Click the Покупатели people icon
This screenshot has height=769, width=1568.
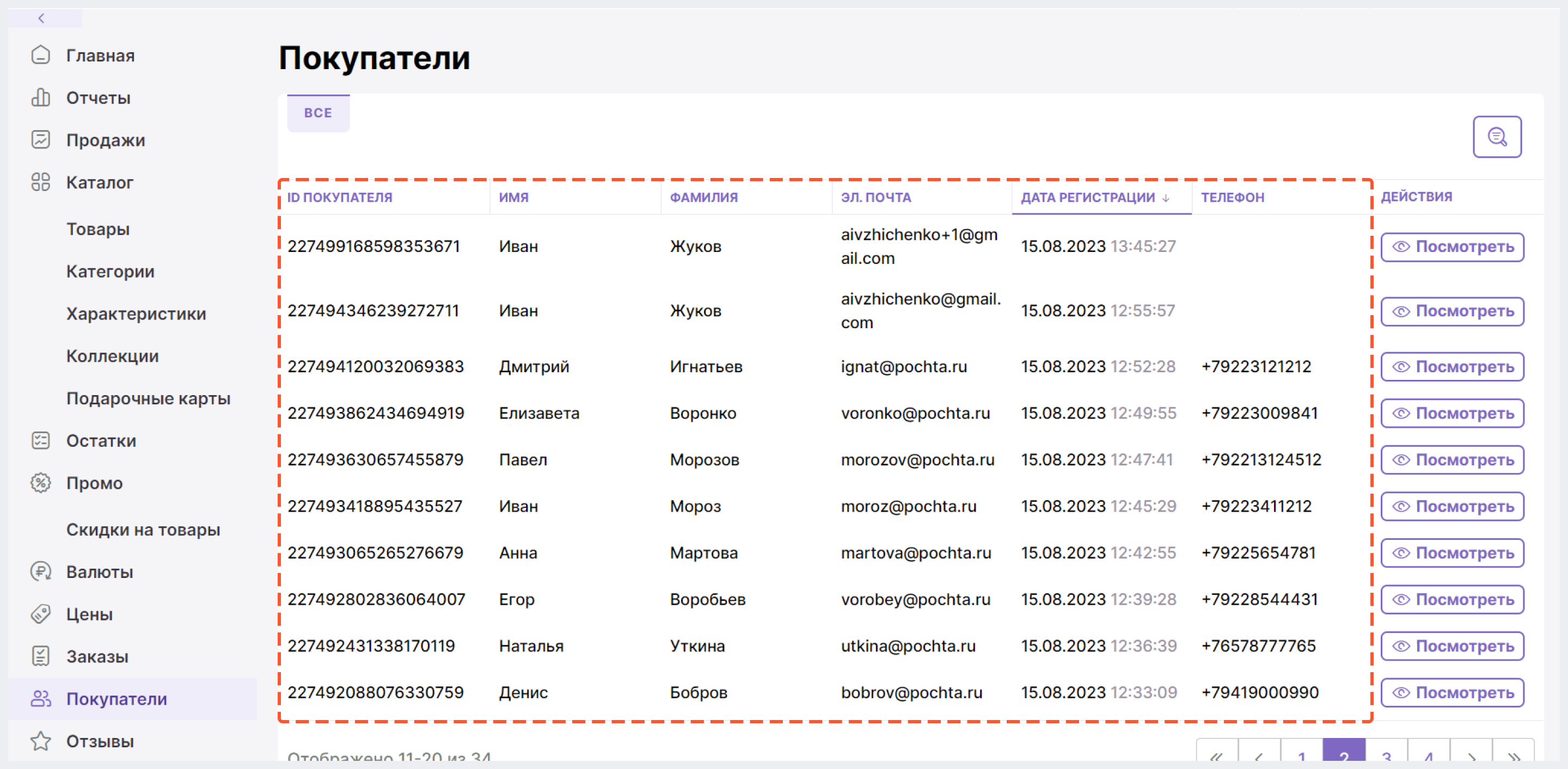40,698
